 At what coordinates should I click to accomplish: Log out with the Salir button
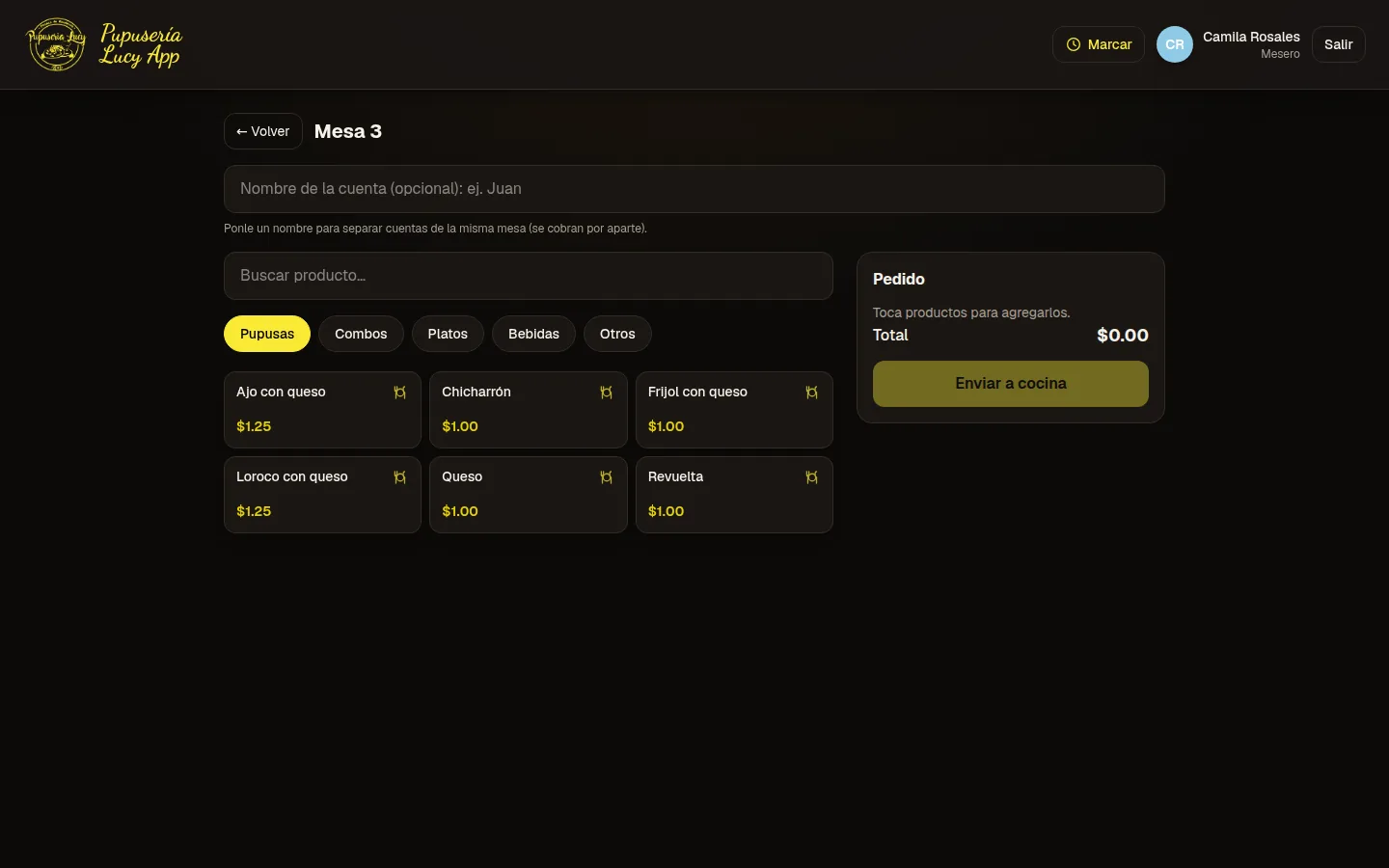click(x=1338, y=44)
